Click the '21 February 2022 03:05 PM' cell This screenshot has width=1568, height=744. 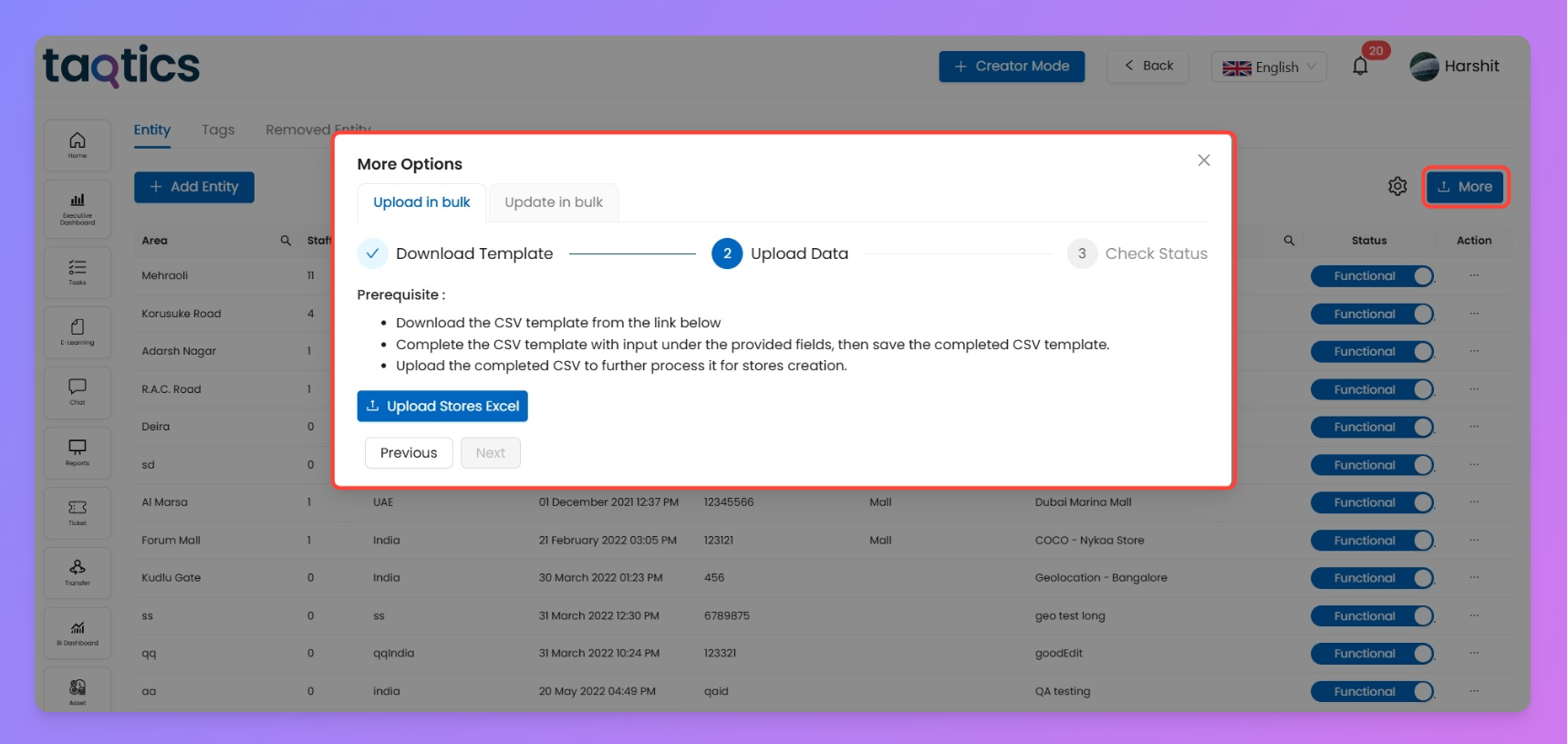607,541
